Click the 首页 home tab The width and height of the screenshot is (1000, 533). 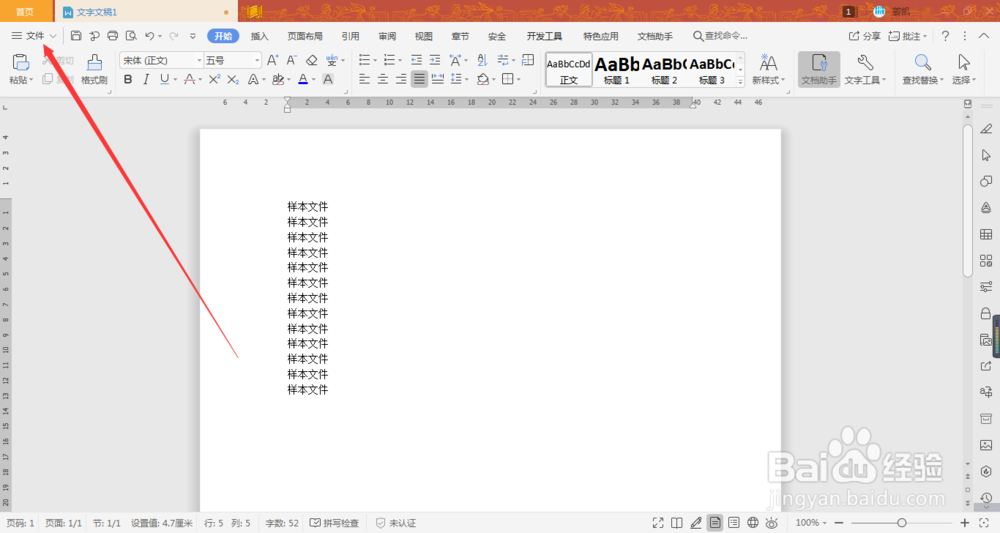click(24, 12)
